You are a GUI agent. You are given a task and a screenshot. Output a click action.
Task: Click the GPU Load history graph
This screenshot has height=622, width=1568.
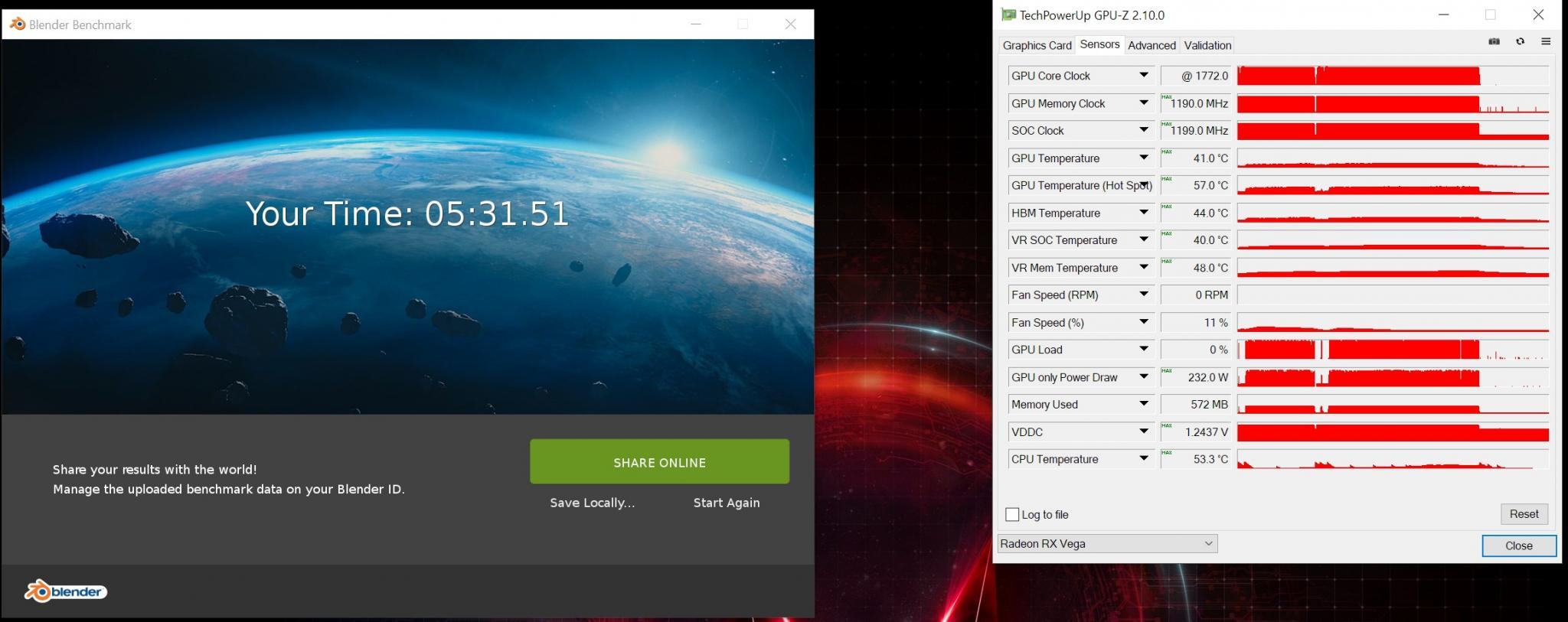coord(1393,350)
